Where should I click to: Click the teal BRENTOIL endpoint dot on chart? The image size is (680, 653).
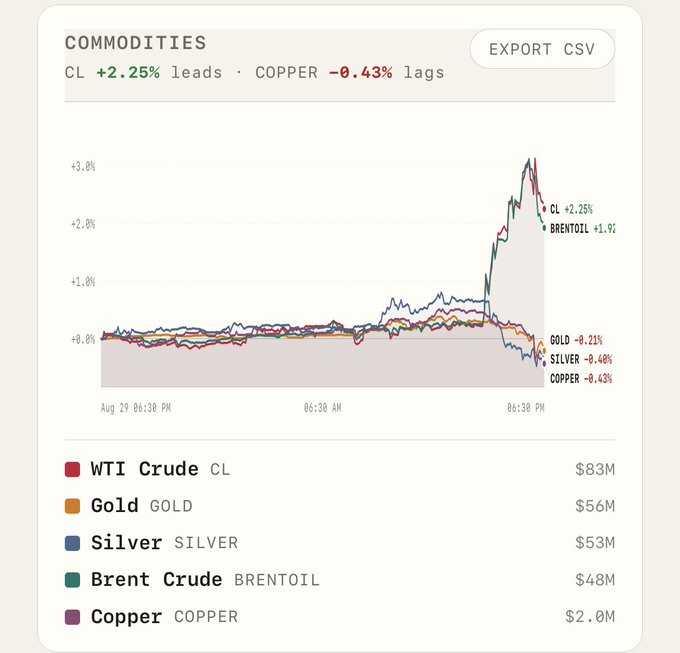pyautogui.click(x=544, y=228)
